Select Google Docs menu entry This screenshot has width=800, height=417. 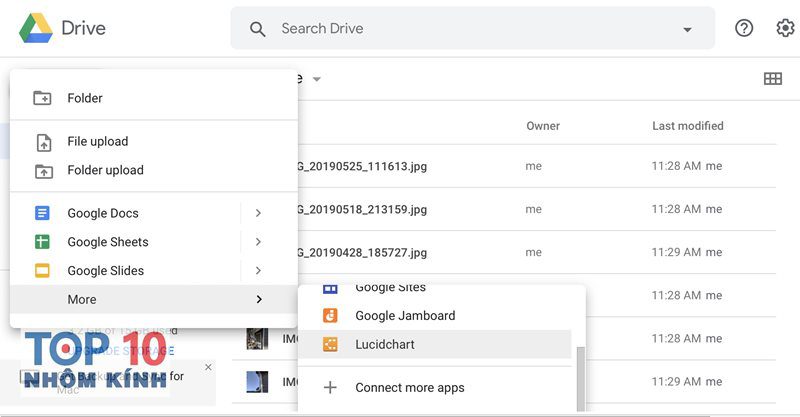tap(154, 213)
